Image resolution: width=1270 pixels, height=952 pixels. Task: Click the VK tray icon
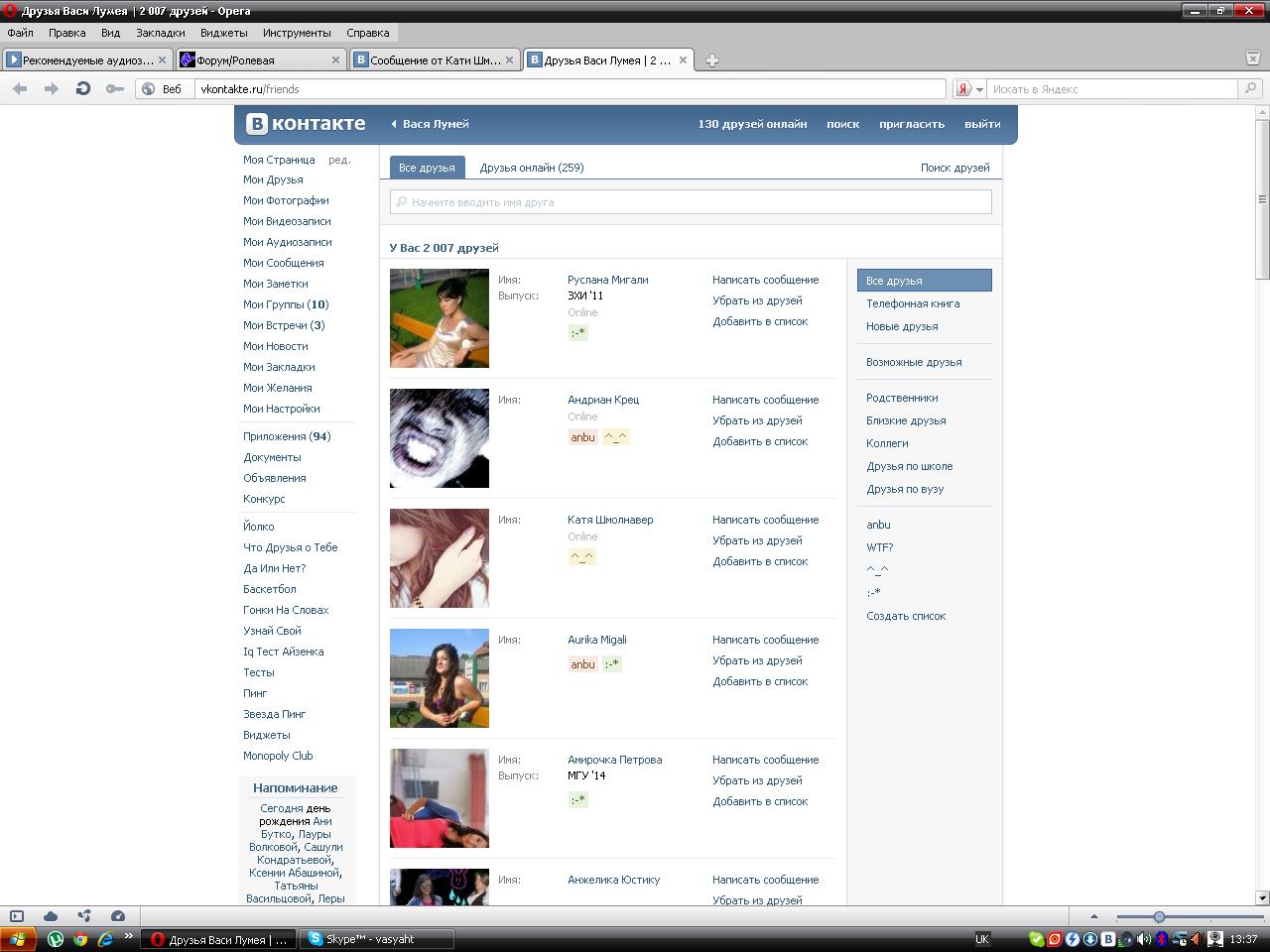[1108, 939]
